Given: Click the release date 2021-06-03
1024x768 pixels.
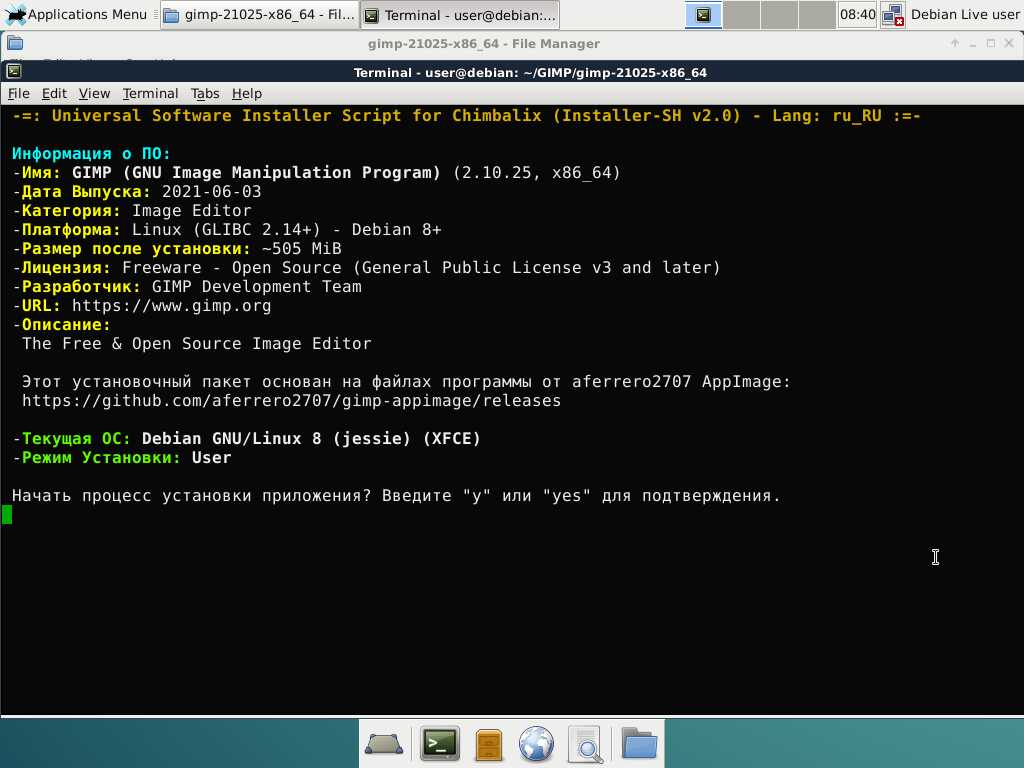Looking at the screenshot, I should [x=212, y=191].
